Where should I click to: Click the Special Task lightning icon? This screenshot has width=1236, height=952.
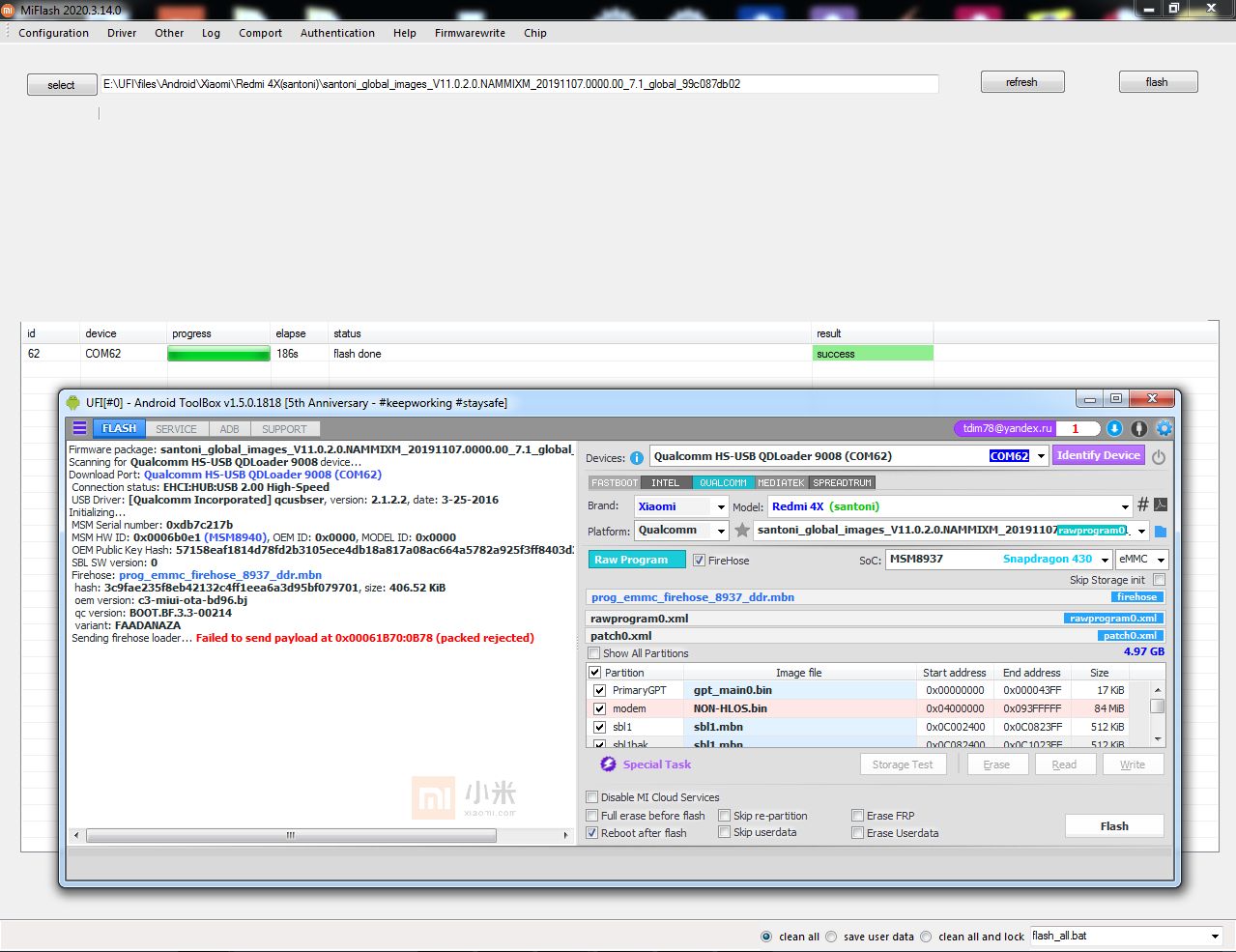tap(608, 764)
